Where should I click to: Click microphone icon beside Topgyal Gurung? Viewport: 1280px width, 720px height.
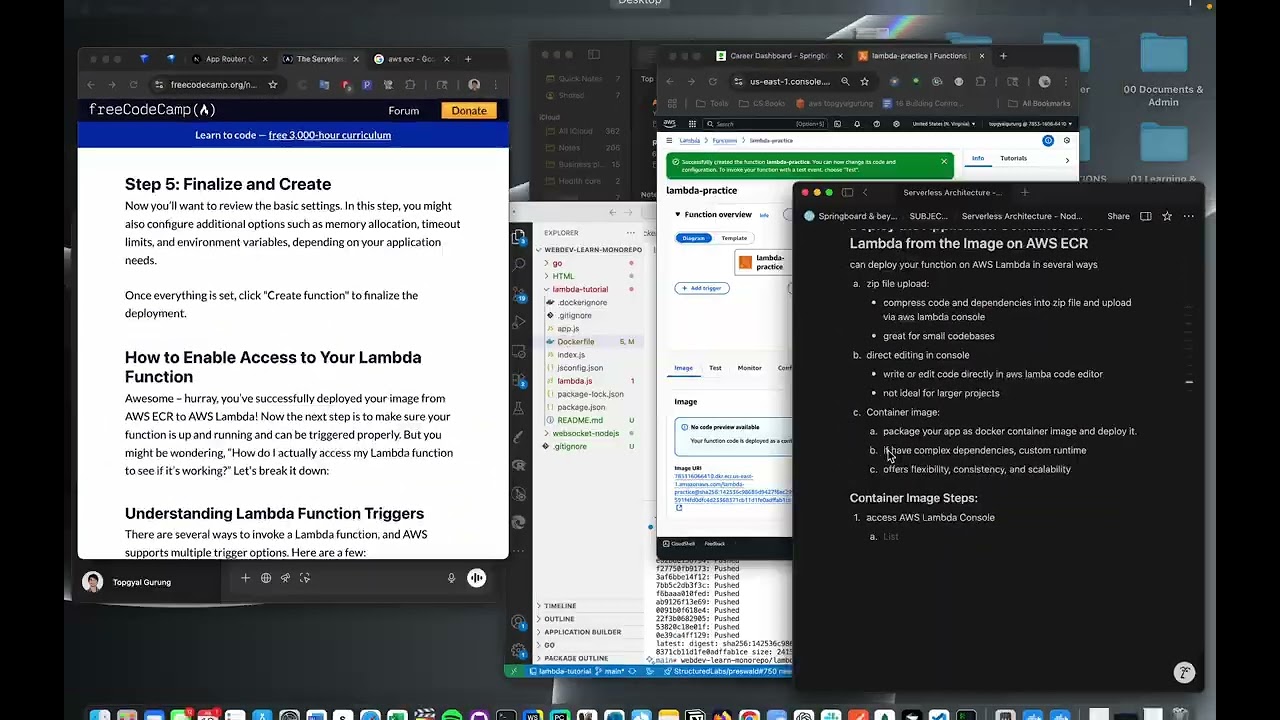[x=451, y=578]
